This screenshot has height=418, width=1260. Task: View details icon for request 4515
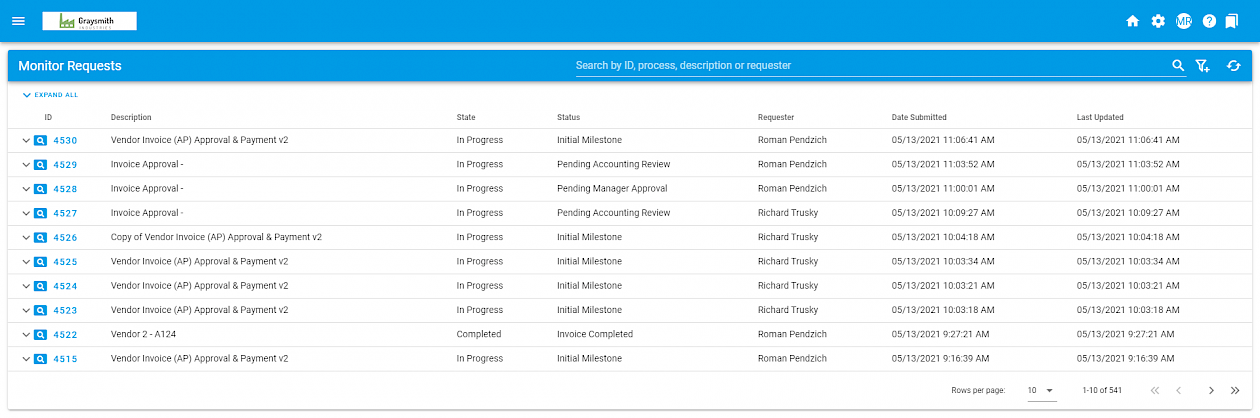pos(41,359)
